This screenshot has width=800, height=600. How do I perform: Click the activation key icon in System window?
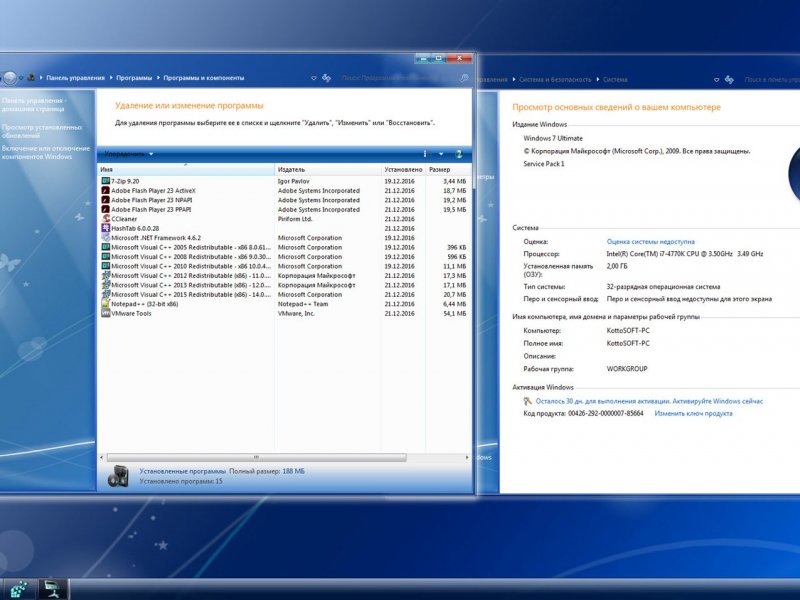pos(528,401)
